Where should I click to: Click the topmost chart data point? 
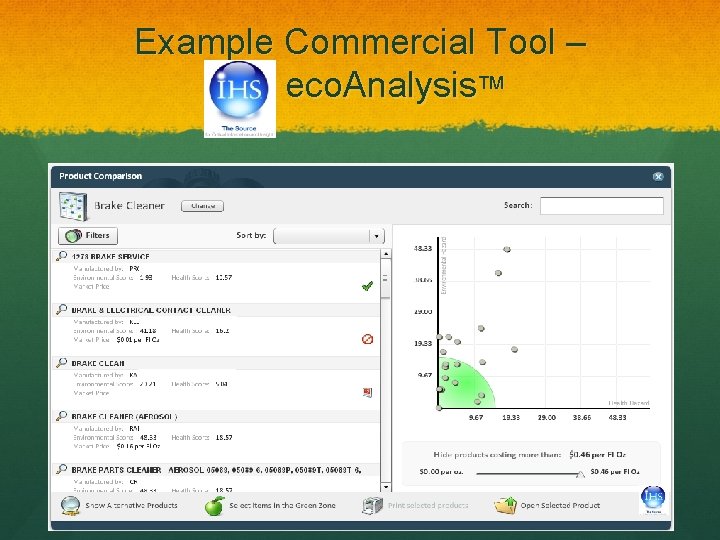507,249
